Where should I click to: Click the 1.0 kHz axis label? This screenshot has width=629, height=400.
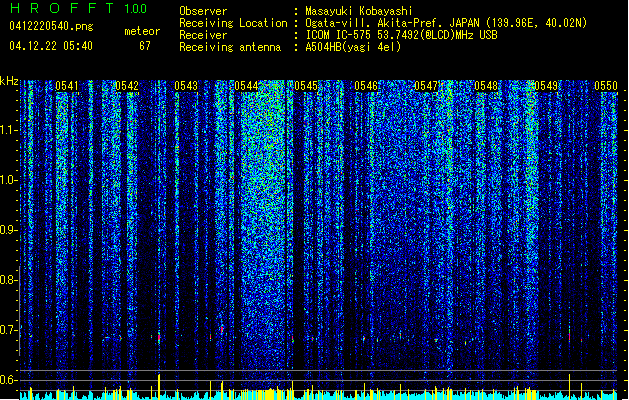[x=9, y=180]
